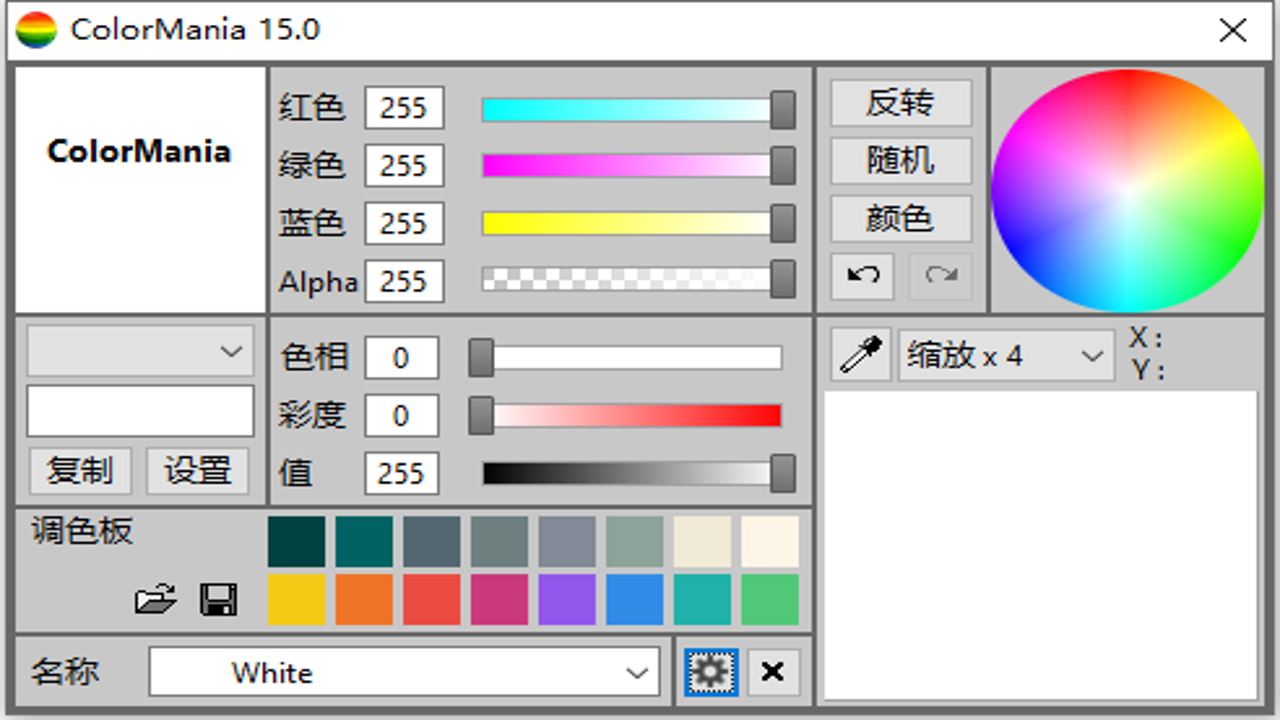Image resolution: width=1280 pixels, height=720 pixels.
Task: Click the color code text field above 复制
Action: tap(140, 411)
